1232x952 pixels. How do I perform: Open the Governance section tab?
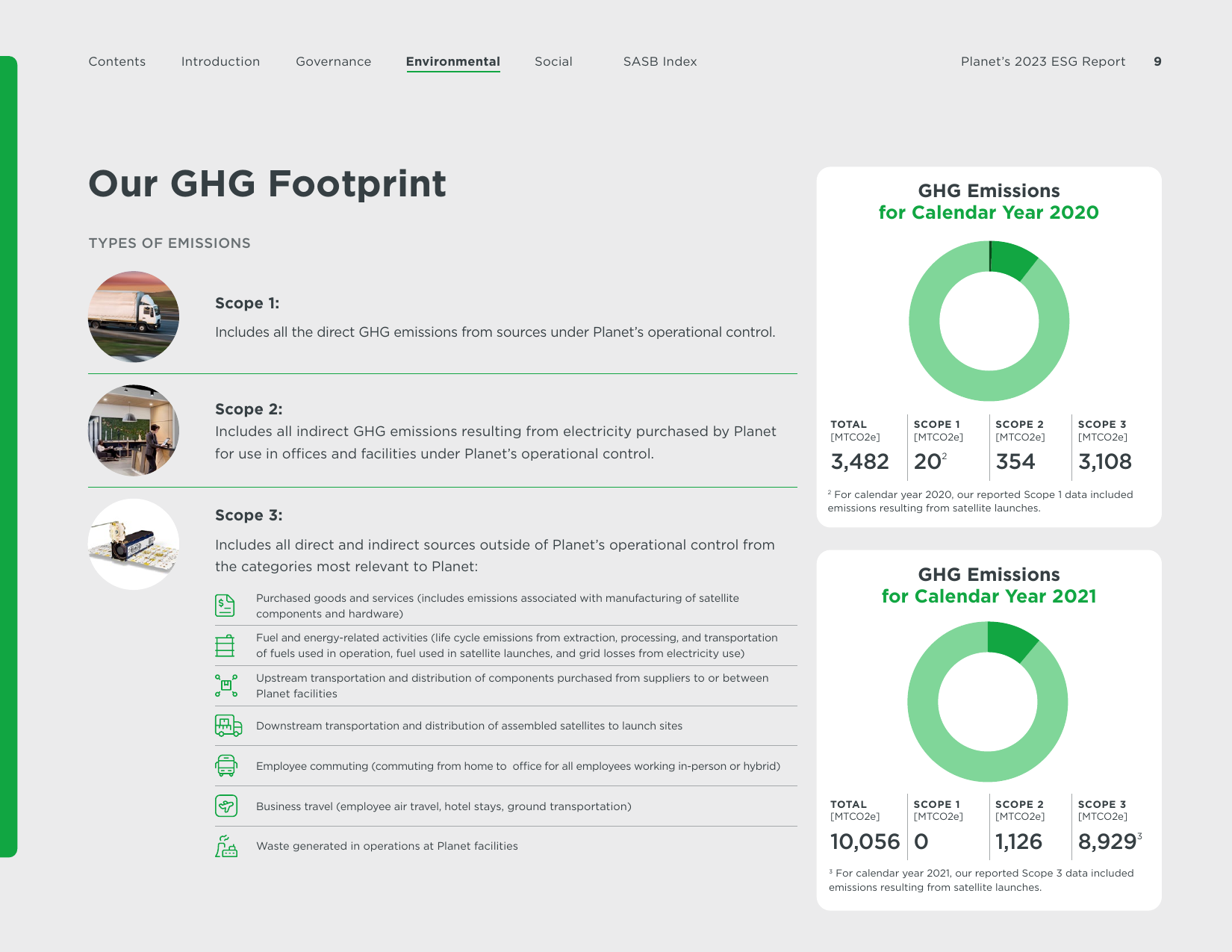(333, 61)
